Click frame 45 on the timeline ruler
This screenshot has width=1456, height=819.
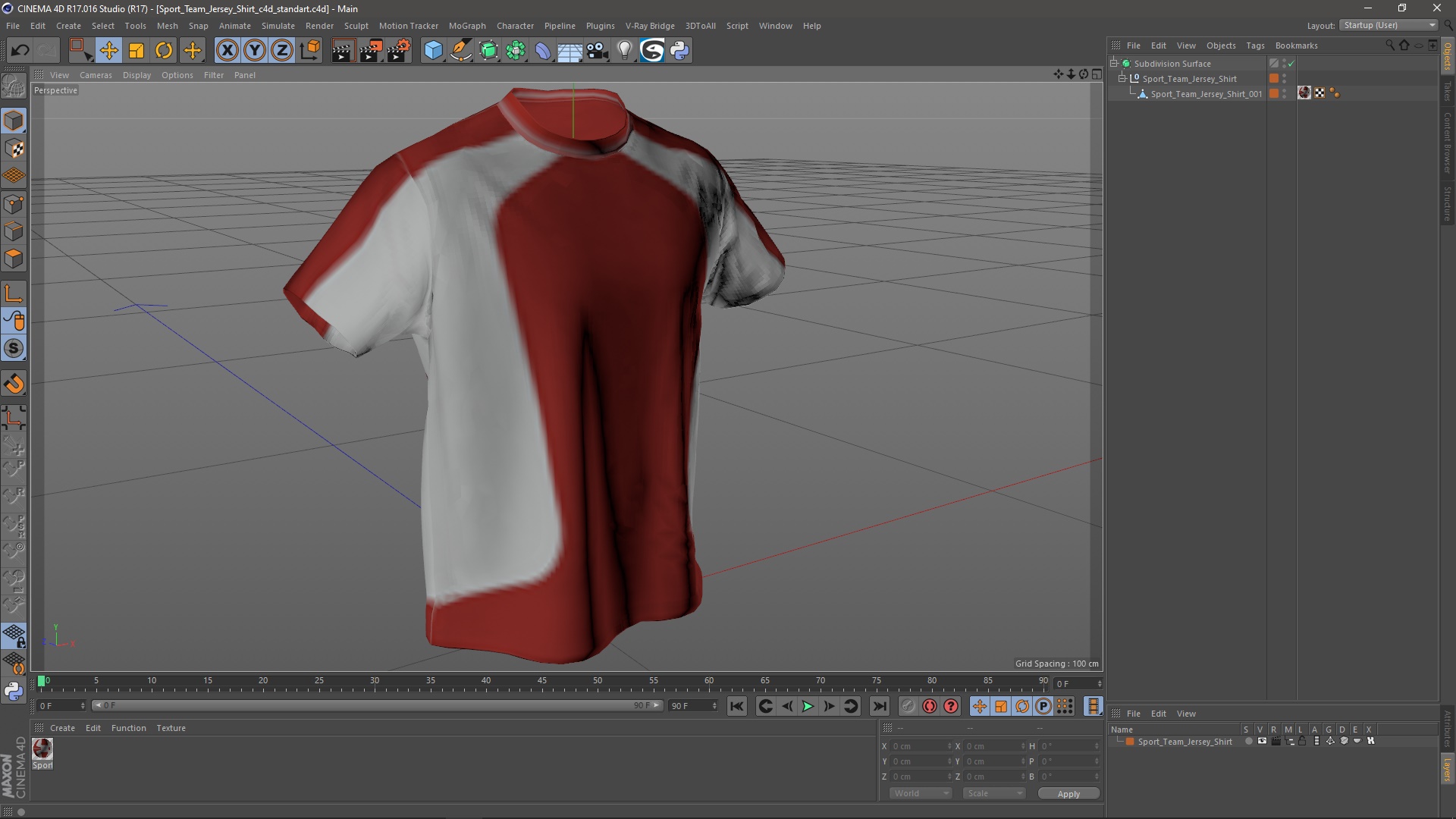[x=541, y=682]
